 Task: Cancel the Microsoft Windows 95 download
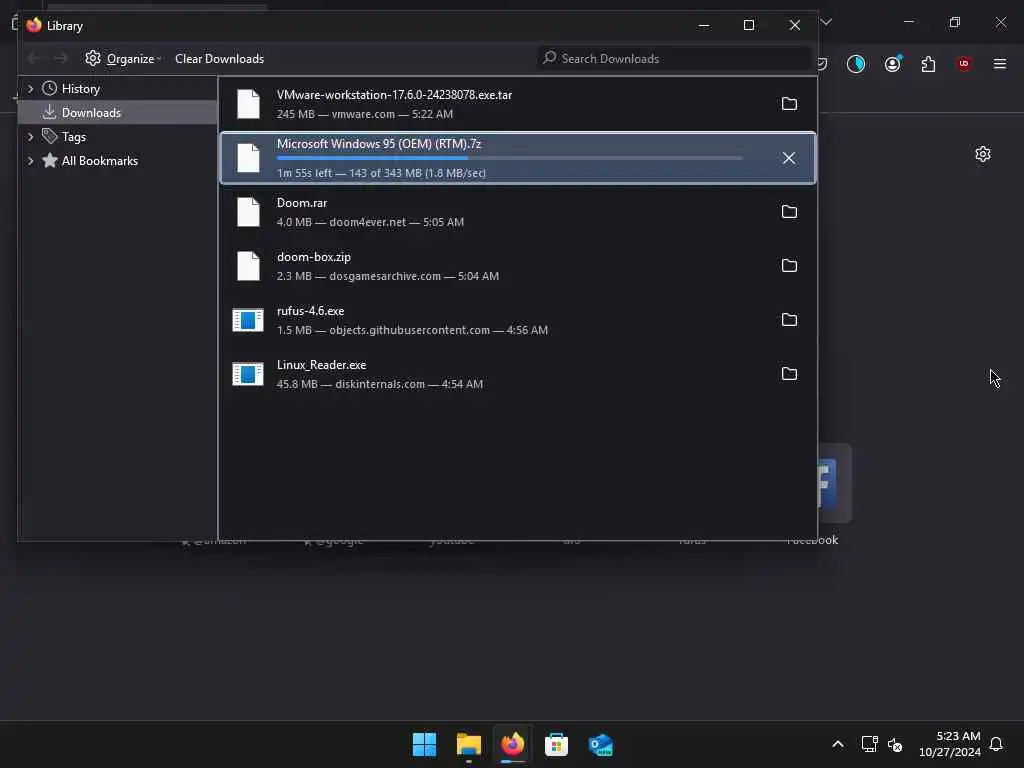789,158
